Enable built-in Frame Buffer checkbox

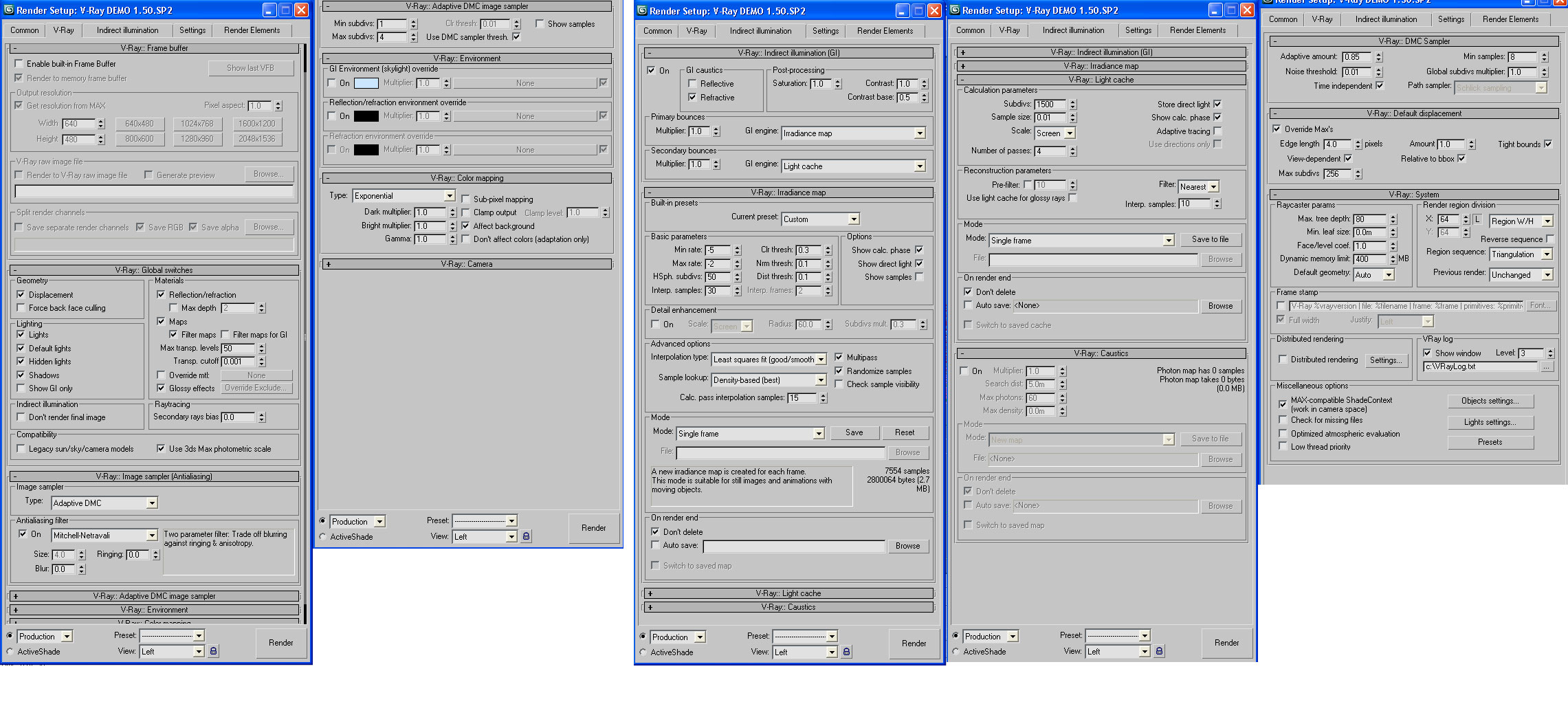pyautogui.click(x=19, y=64)
